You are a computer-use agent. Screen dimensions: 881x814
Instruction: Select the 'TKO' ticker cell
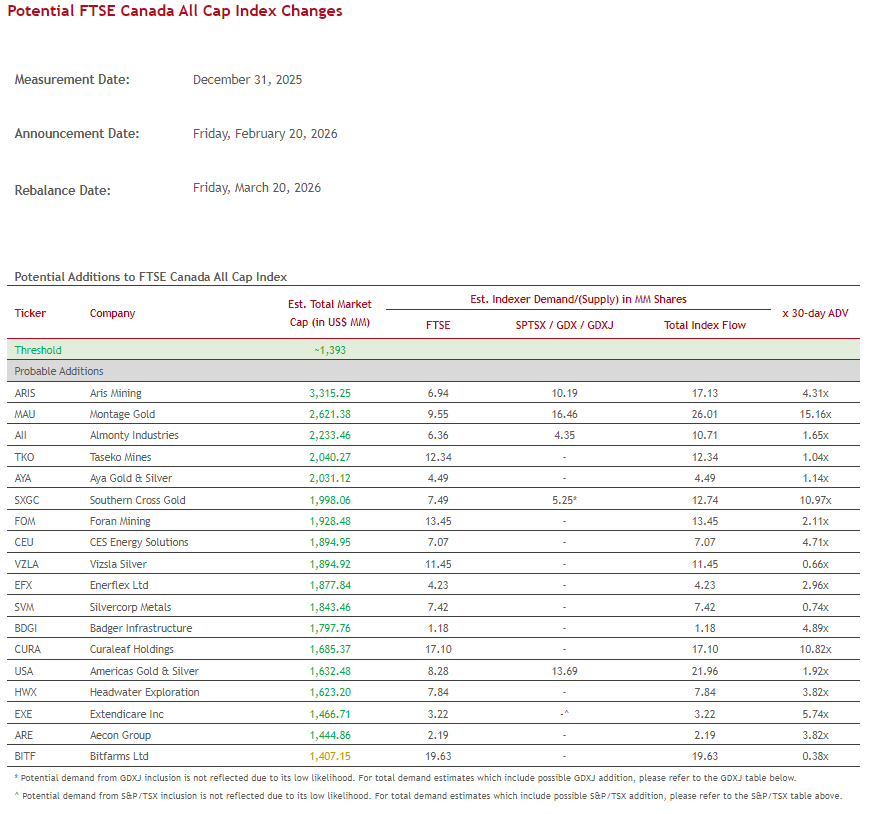[x=24, y=457]
